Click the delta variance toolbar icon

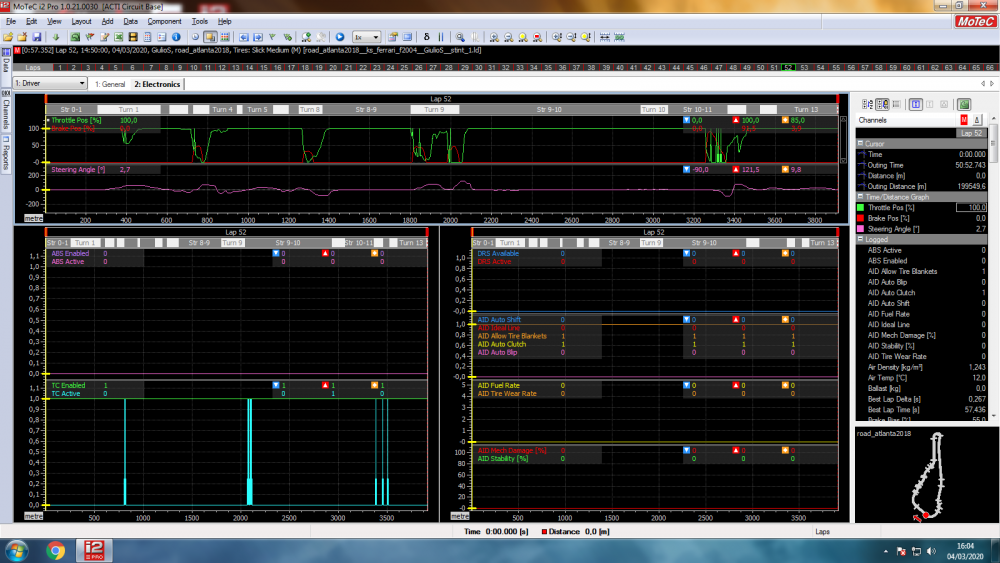427,37
